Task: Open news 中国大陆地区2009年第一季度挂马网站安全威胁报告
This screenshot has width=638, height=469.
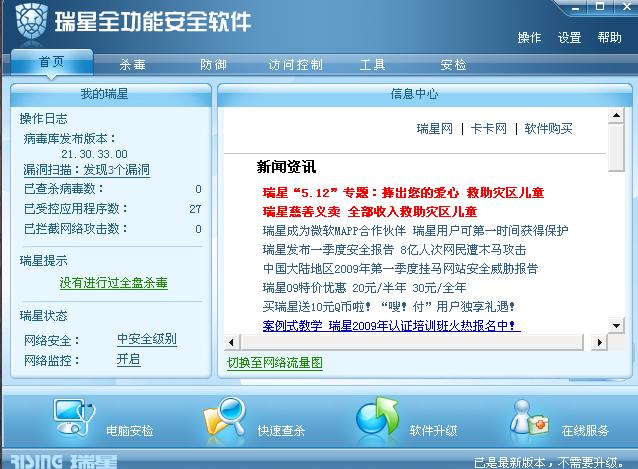Action: click(x=400, y=268)
